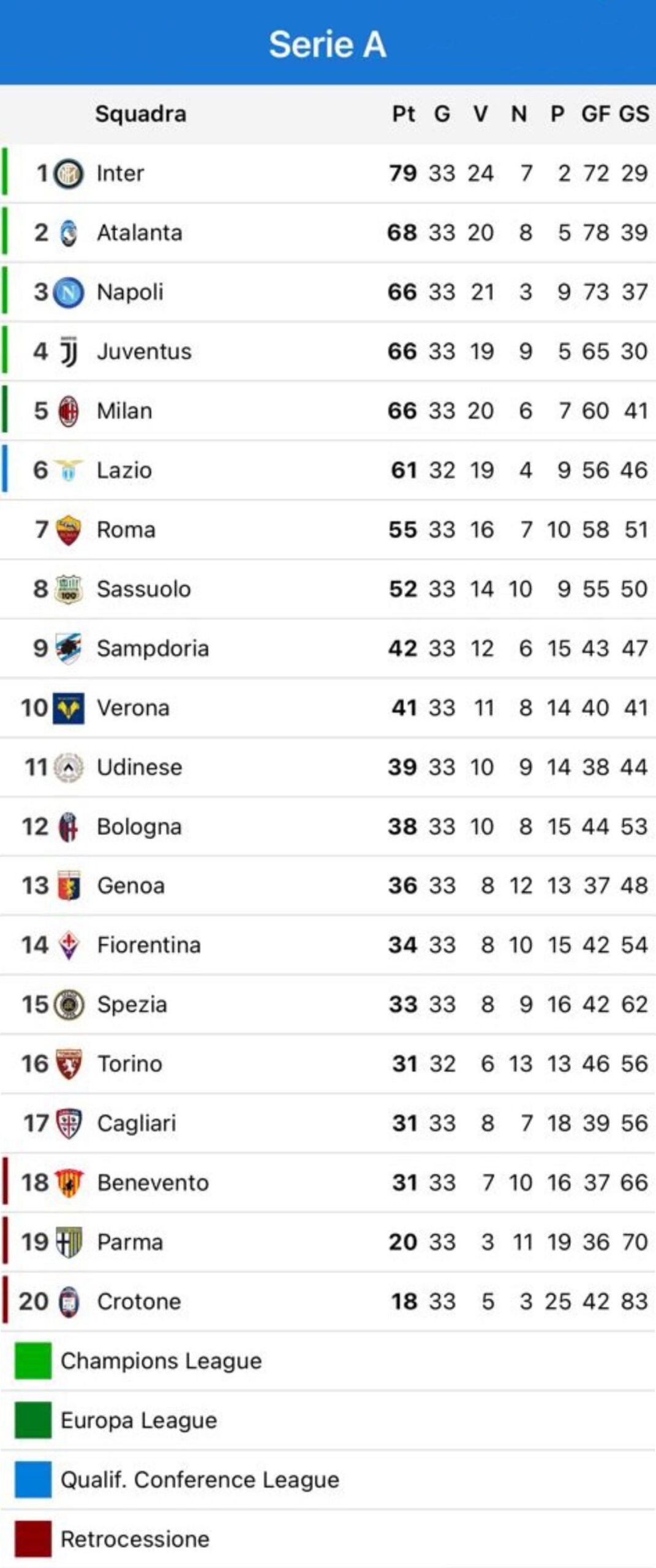Sort by the Pt column header
Image resolution: width=656 pixels, height=1568 pixels.
coord(404,114)
